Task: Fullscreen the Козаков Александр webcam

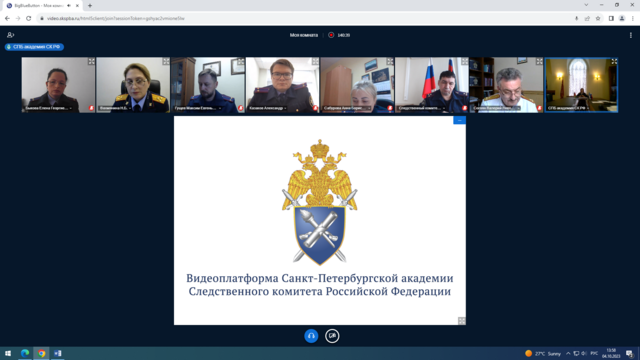Action: (x=316, y=62)
